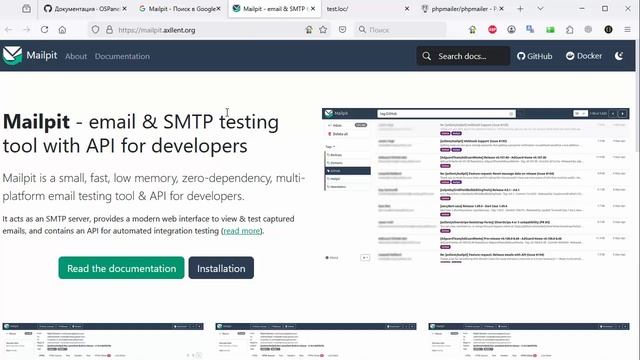This screenshot has height=360, width=640.
Task: Open the account profile toolbar icon
Action: 511,29
